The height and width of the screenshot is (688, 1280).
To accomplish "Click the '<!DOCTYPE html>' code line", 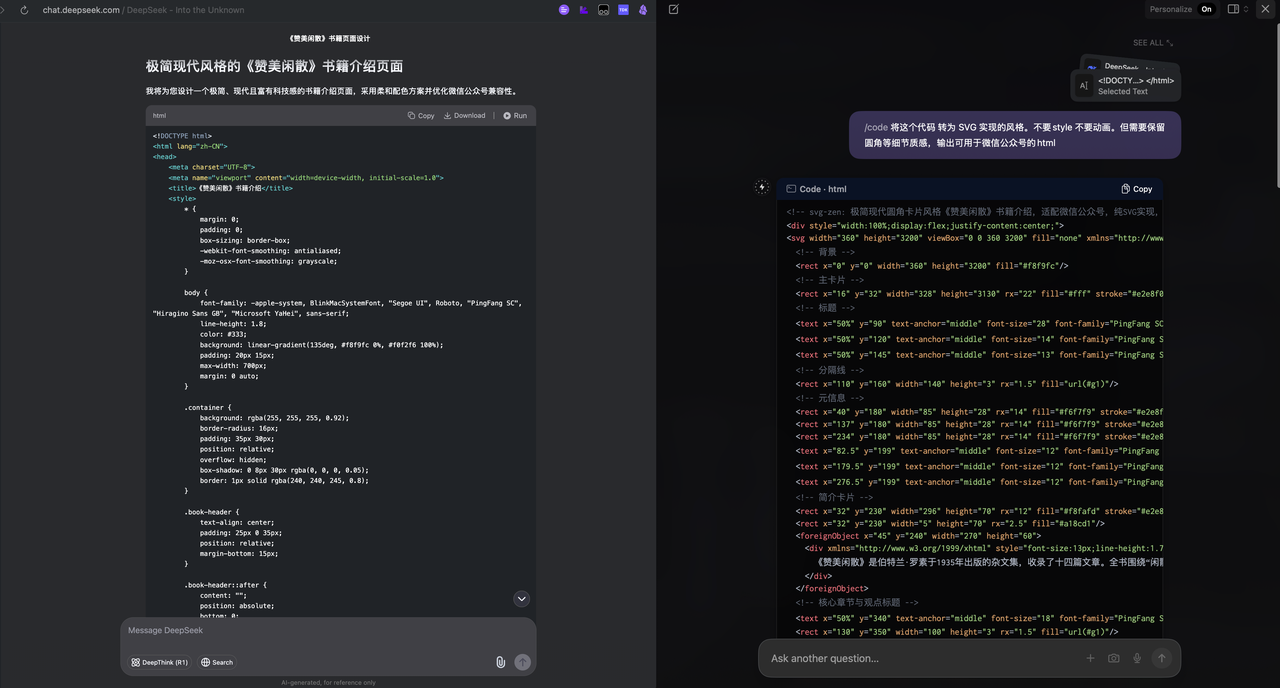I will (182, 135).
